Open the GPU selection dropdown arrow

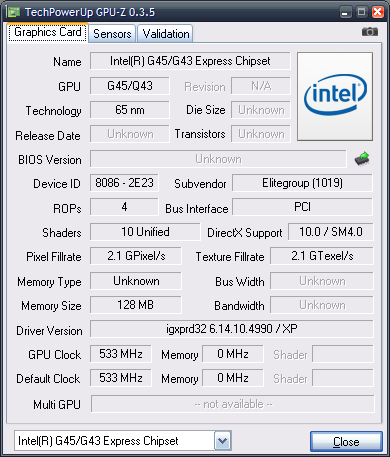pyautogui.click(x=223, y=441)
